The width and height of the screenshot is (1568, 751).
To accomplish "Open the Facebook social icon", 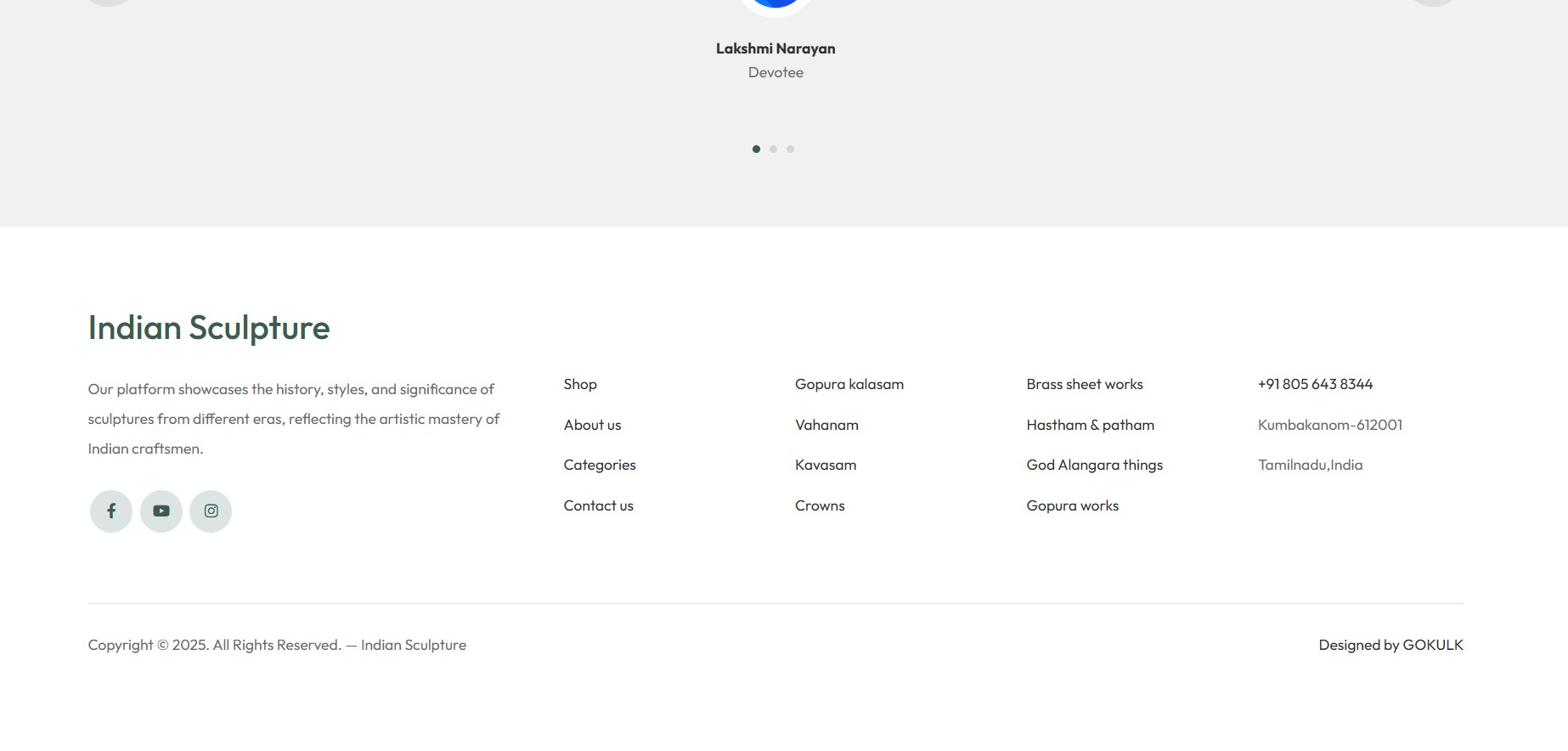I will click(x=111, y=511).
